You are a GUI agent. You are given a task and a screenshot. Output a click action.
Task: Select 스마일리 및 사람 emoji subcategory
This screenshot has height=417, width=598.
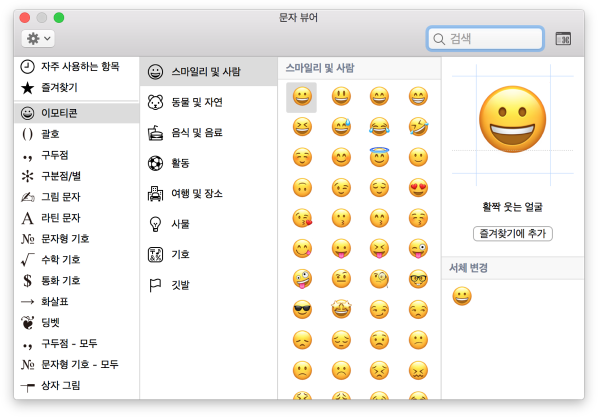tap(208, 72)
